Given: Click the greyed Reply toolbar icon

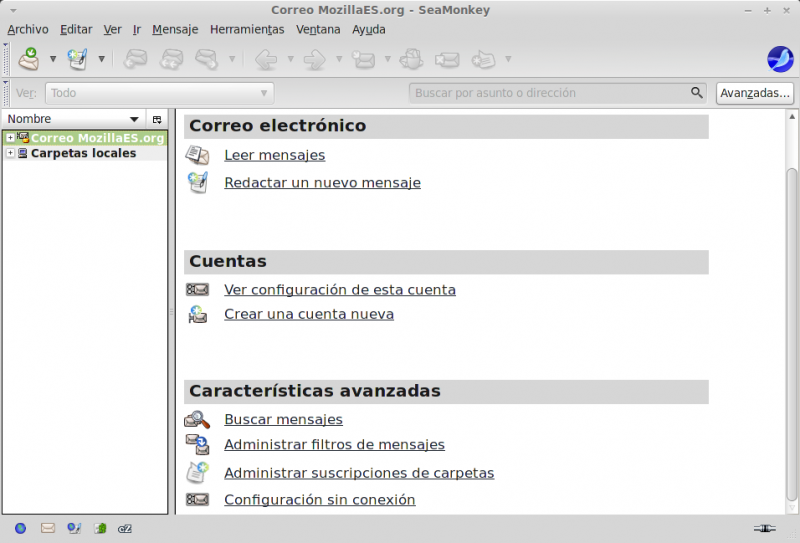Looking at the screenshot, I should point(136,59).
